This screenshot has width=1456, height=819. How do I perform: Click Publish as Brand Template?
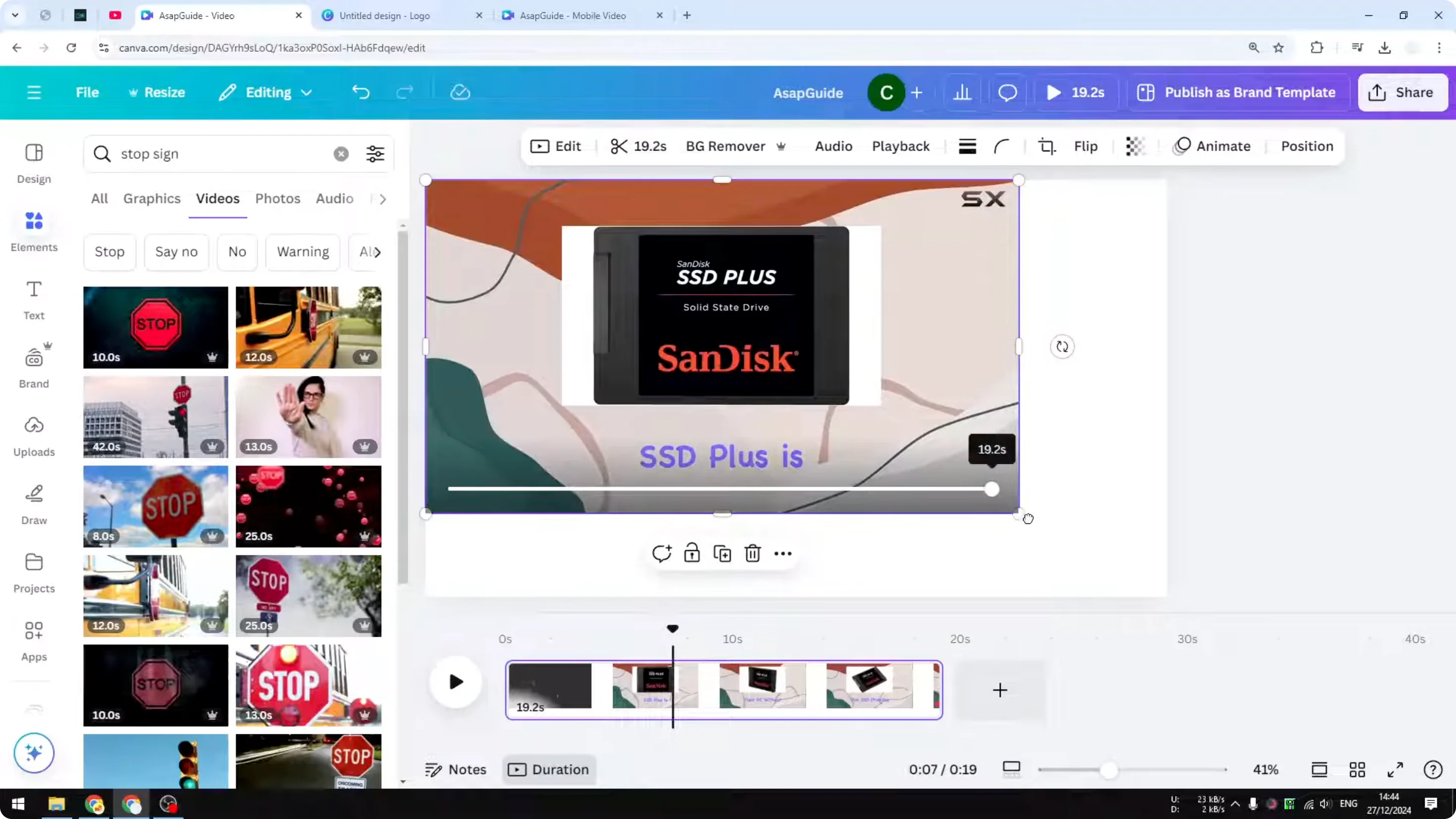(1237, 92)
